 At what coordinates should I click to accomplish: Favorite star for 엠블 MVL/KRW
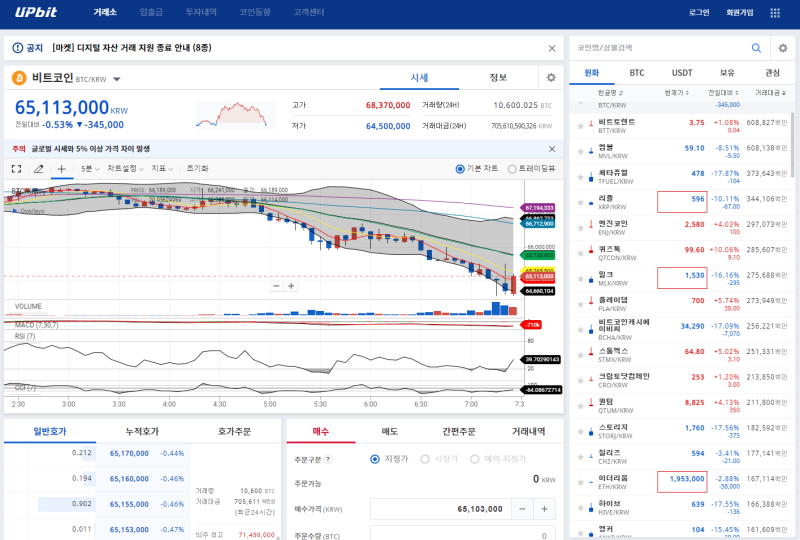pyautogui.click(x=580, y=152)
